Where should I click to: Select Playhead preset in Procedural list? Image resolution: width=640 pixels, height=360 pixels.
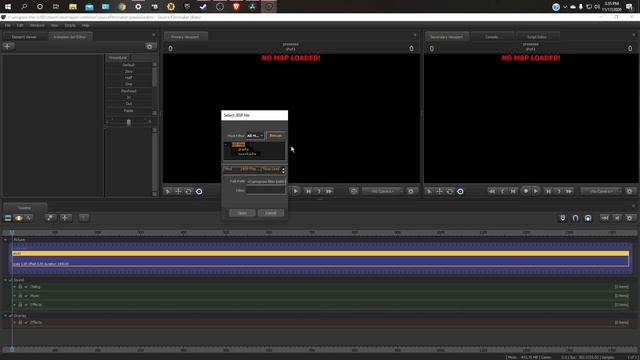coord(129,91)
